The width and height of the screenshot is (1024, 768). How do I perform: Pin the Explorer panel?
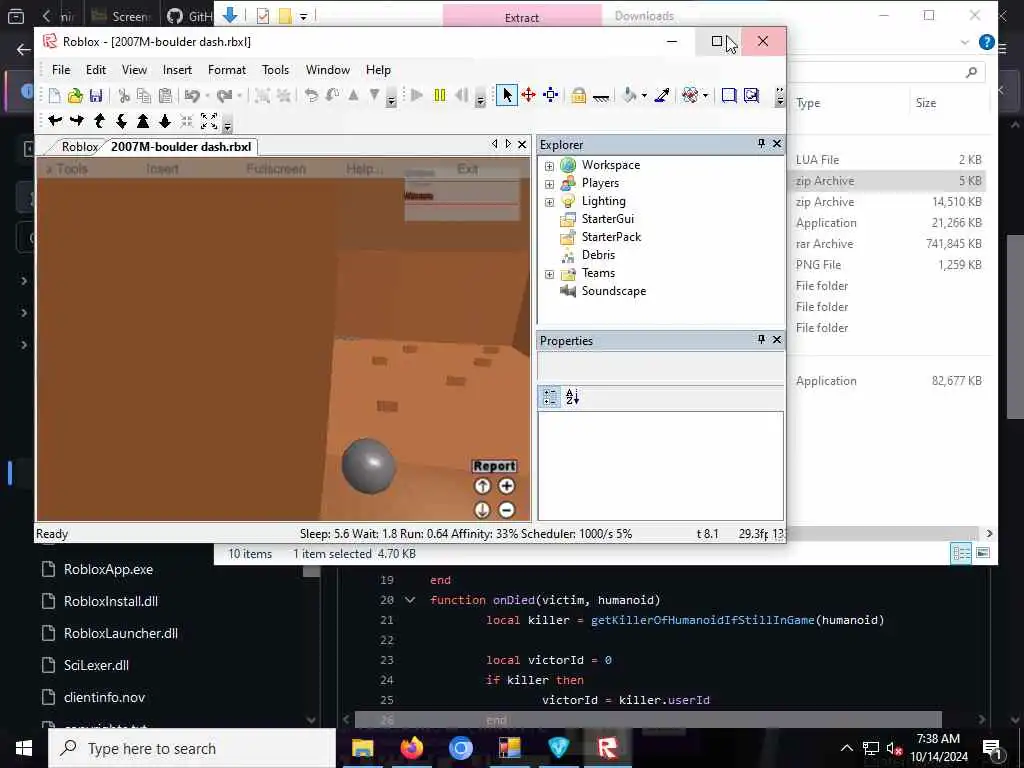click(x=761, y=144)
